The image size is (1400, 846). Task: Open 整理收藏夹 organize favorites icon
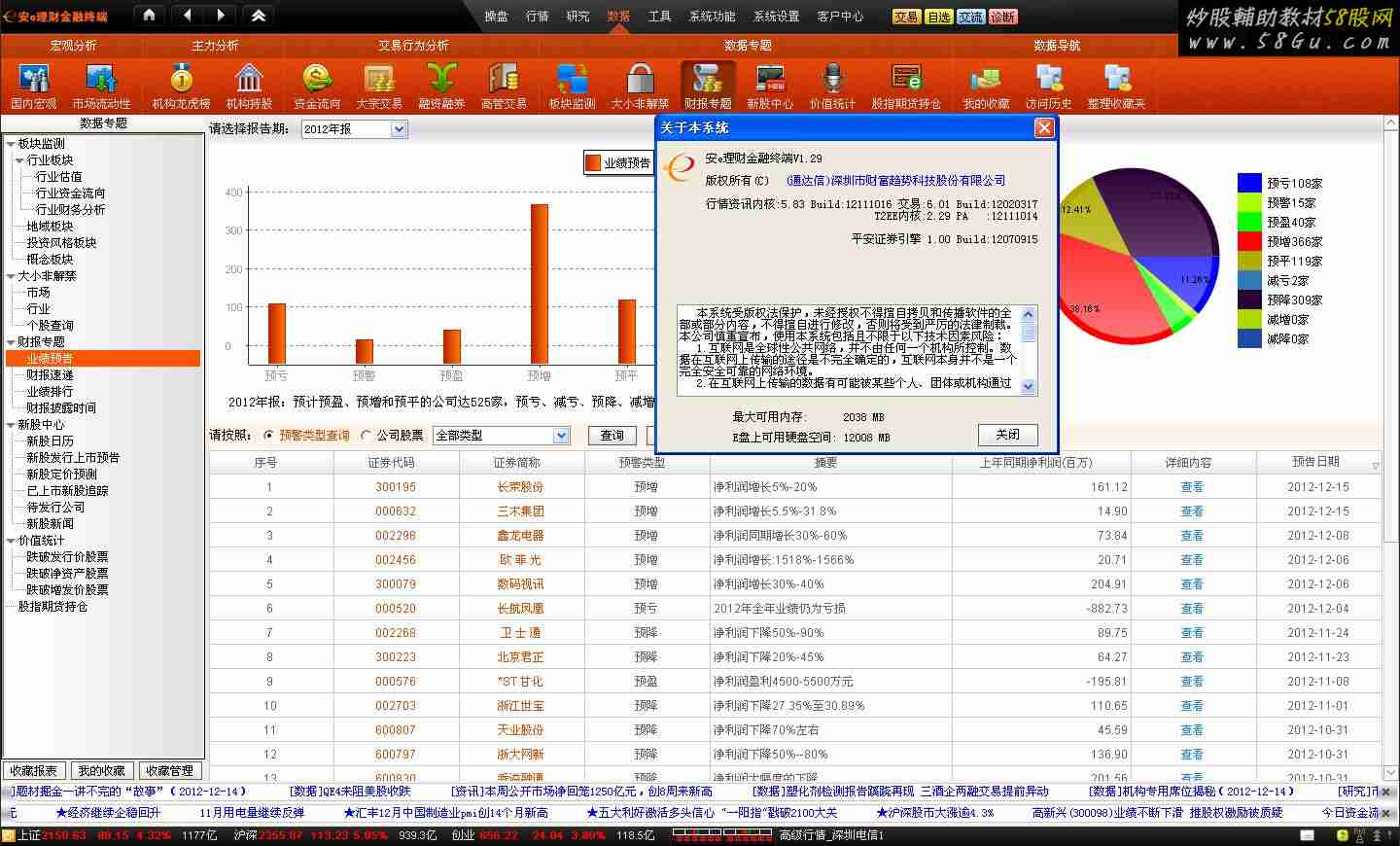click(1116, 85)
